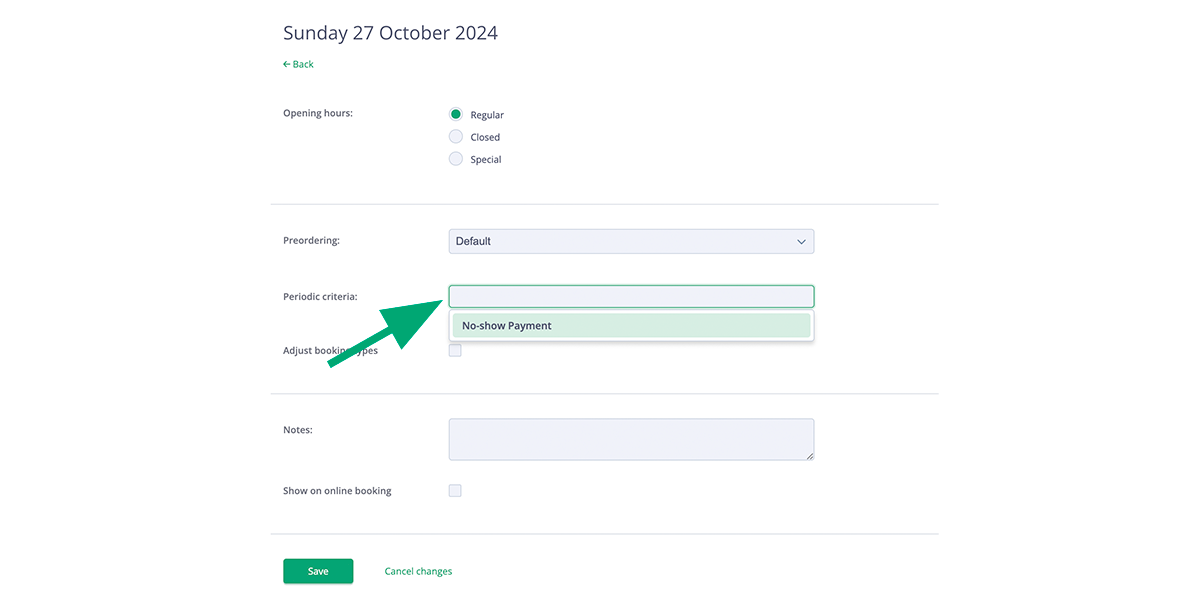The height and width of the screenshot is (600, 1200).
Task: Select the Regular opening hours option
Action: tap(455, 114)
